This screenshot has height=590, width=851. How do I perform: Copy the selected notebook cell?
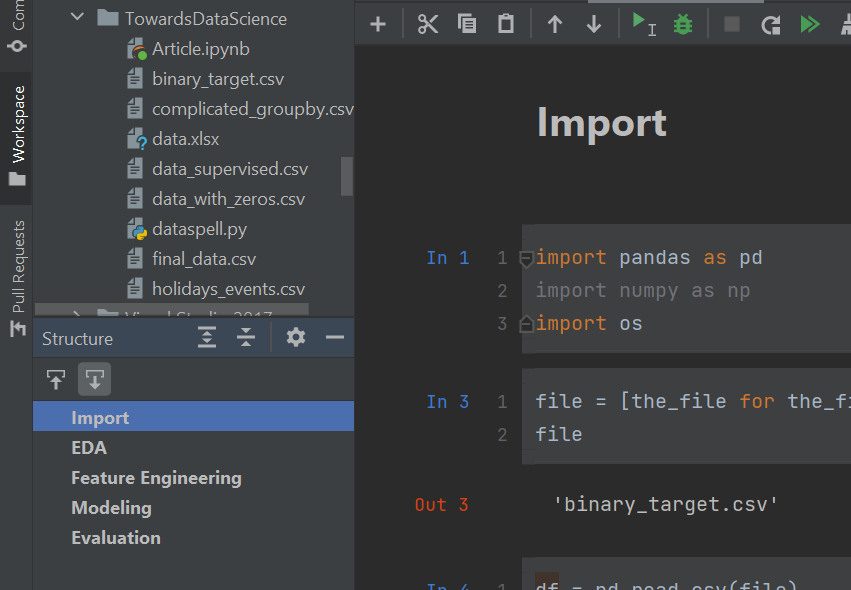tap(467, 25)
